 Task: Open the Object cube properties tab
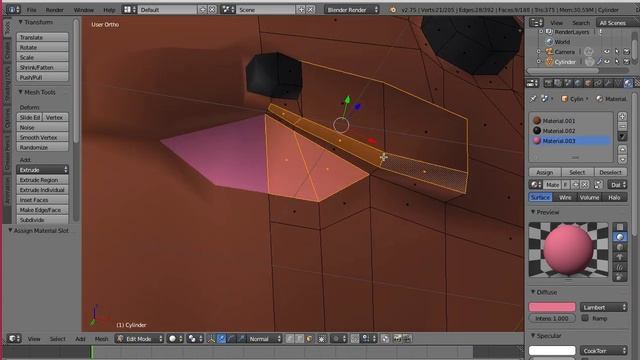[x=588, y=83]
